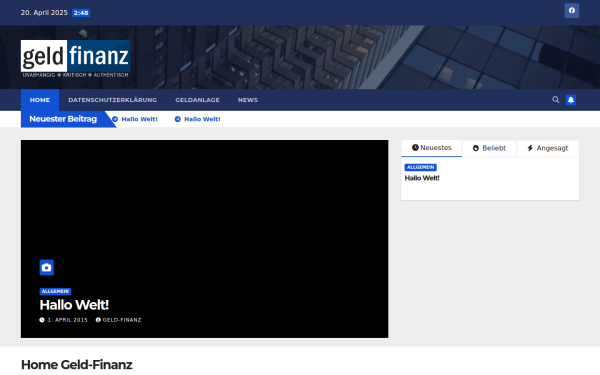Open the Hallo Welt! featured post title
The image size is (600, 375).
pyautogui.click(x=74, y=305)
